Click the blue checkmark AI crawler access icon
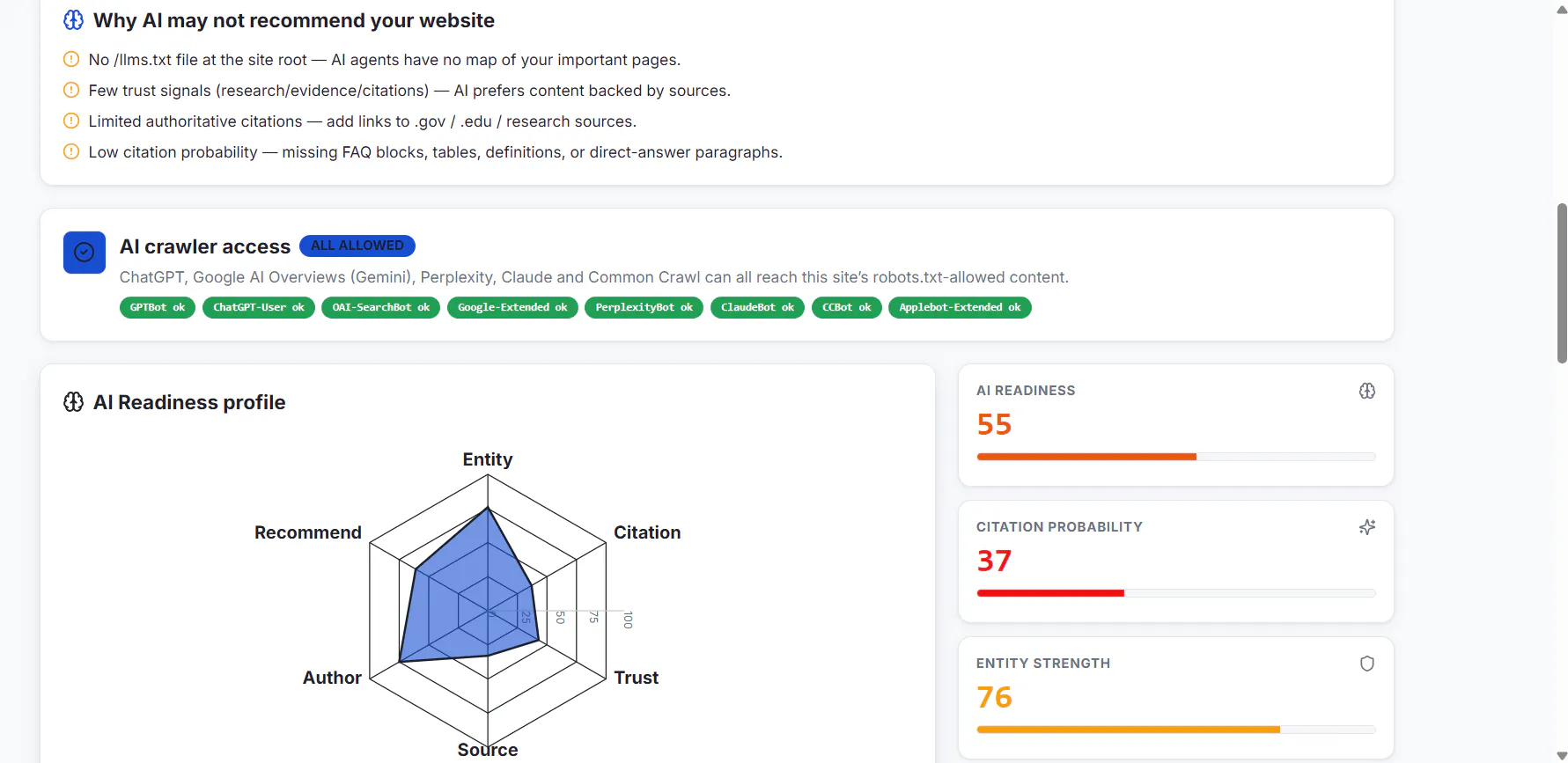The image size is (1568, 763). pyautogui.click(x=85, y=253)
